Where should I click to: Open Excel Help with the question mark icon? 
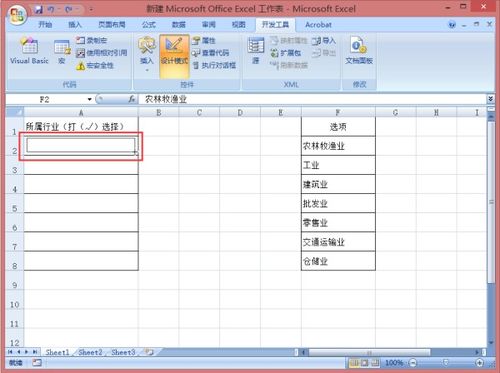tap(452, 25)
